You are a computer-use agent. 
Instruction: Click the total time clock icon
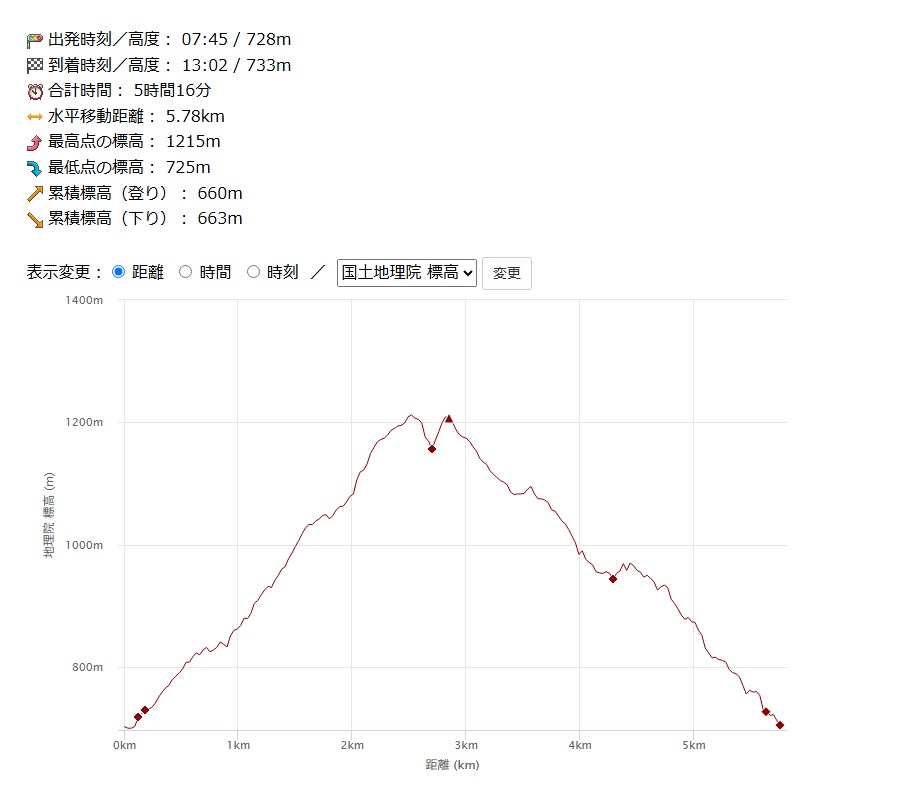[35, 91]
